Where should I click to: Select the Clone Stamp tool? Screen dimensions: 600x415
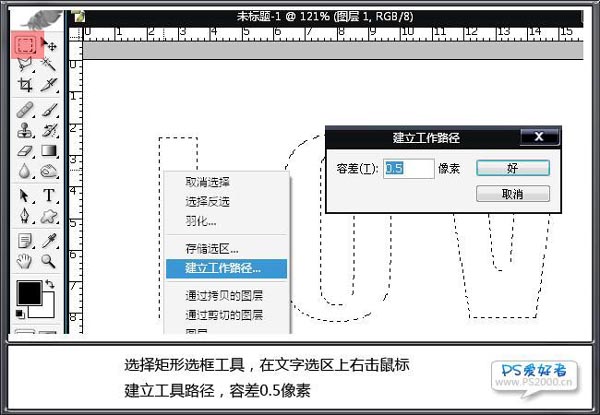pyautogui.click(x=26, y=129)
